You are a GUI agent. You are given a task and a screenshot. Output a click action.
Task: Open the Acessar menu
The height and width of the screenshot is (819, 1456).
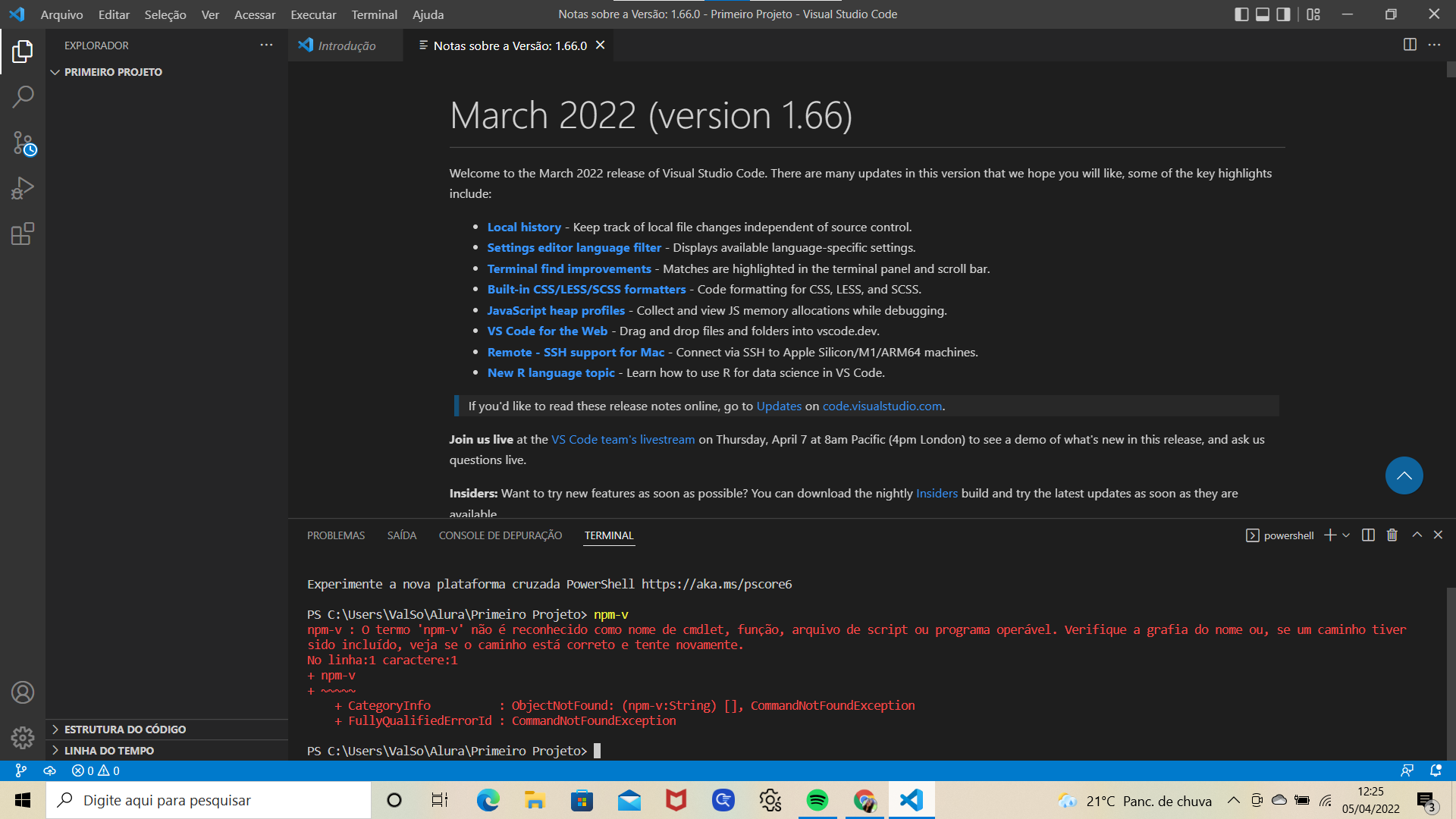point(255,14)
